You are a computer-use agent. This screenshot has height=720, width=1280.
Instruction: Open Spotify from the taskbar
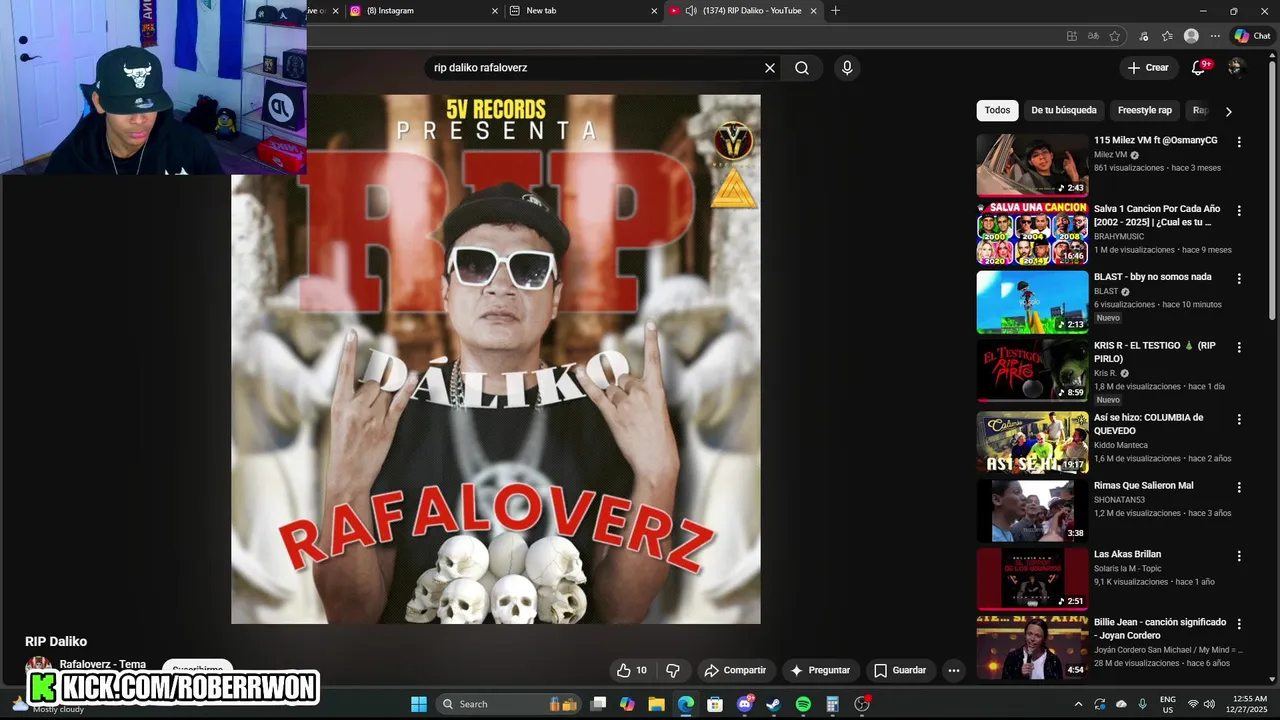[x=803, y=704]
